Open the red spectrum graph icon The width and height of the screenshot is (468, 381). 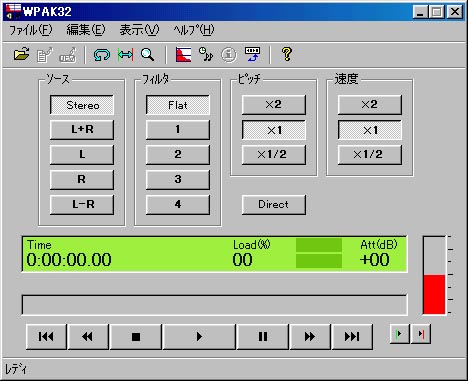183,54
